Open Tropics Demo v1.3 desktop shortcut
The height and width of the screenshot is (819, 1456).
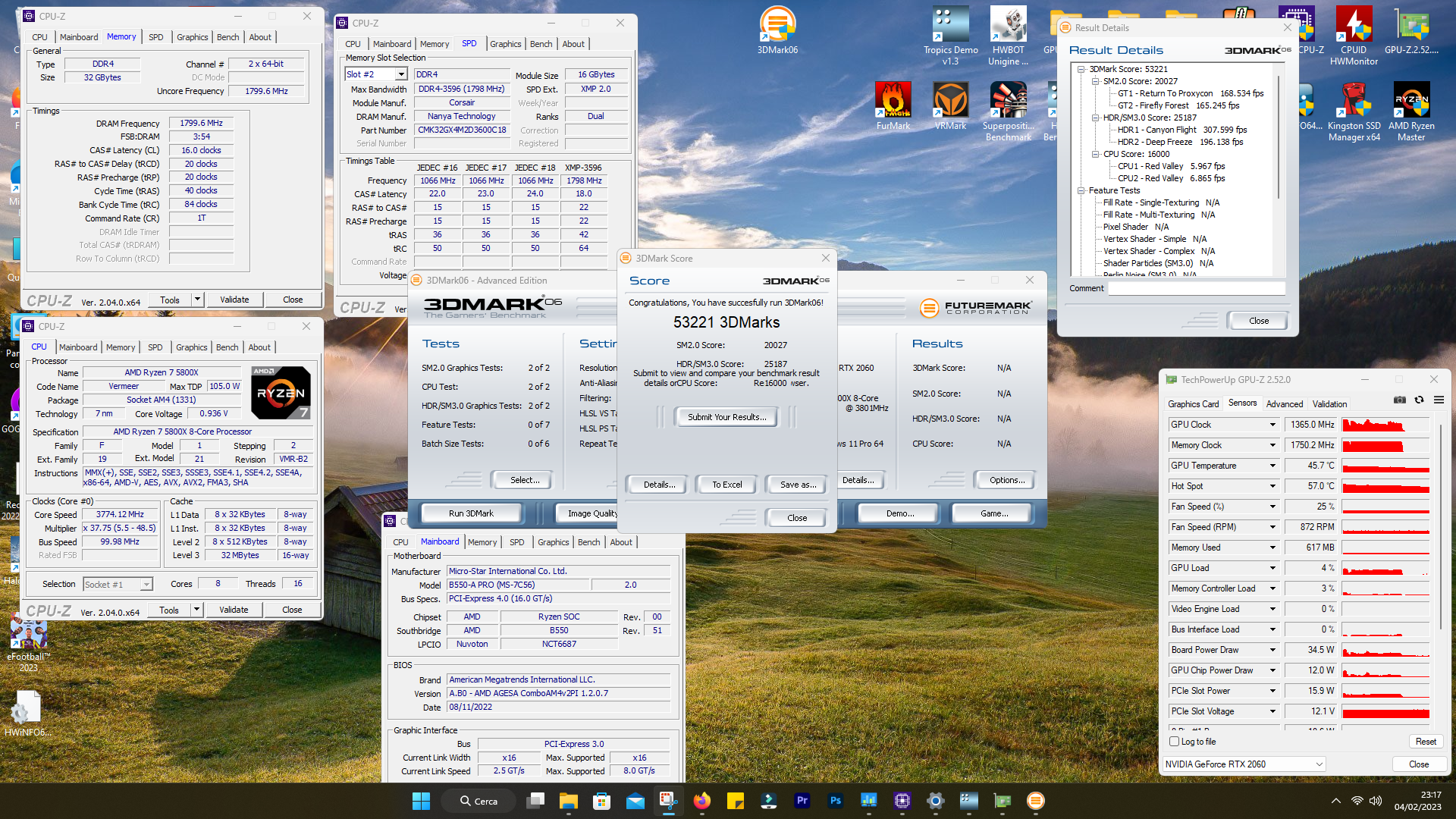tap(950, 36)
